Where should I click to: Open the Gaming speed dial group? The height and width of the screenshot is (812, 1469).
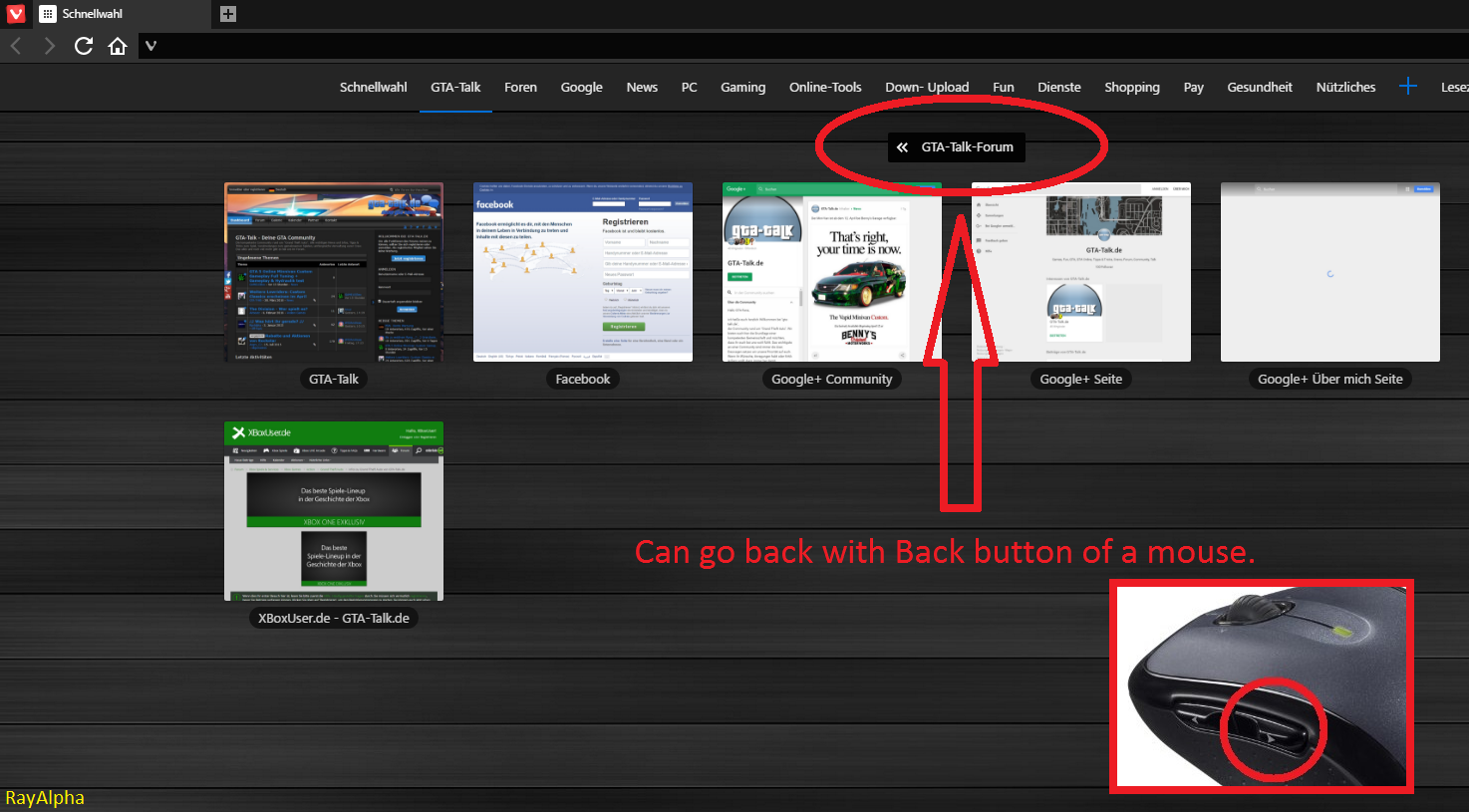tap(743, 88)
